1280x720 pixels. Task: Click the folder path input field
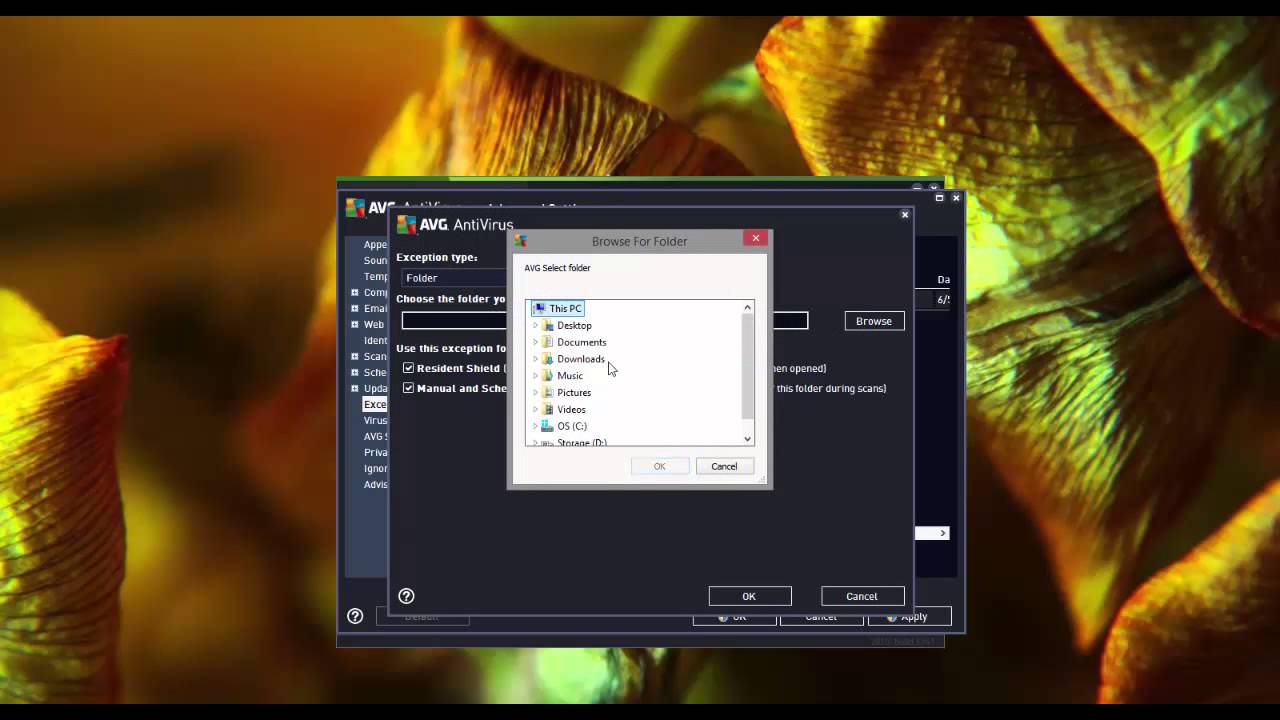tap(605, 321)
